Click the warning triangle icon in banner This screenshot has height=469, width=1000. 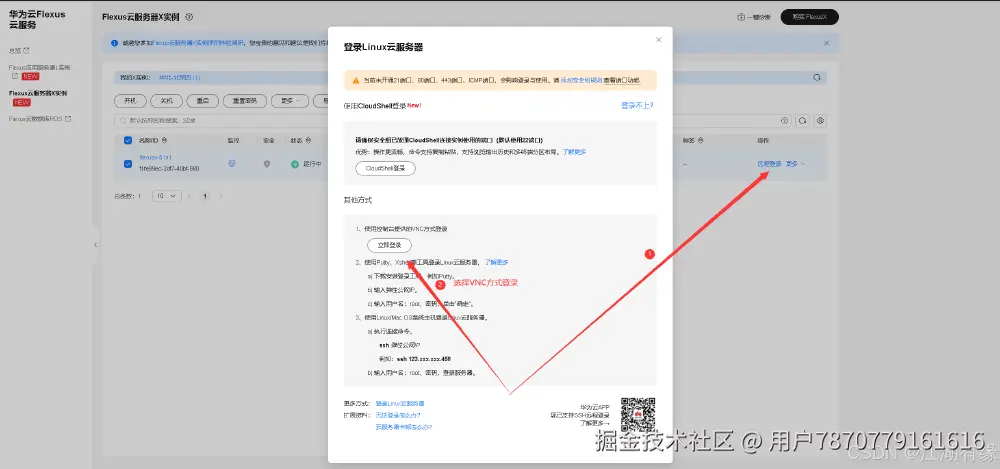[x=356, y=80]
